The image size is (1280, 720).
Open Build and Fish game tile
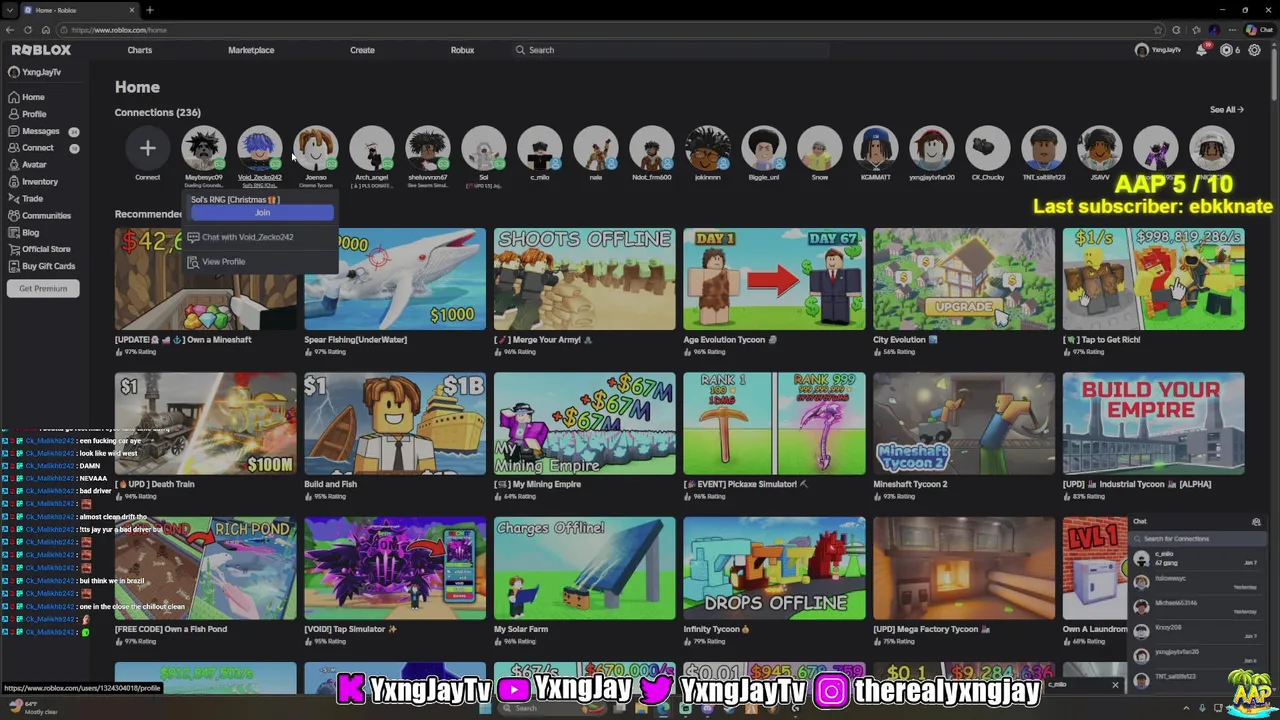click(395, 424)
